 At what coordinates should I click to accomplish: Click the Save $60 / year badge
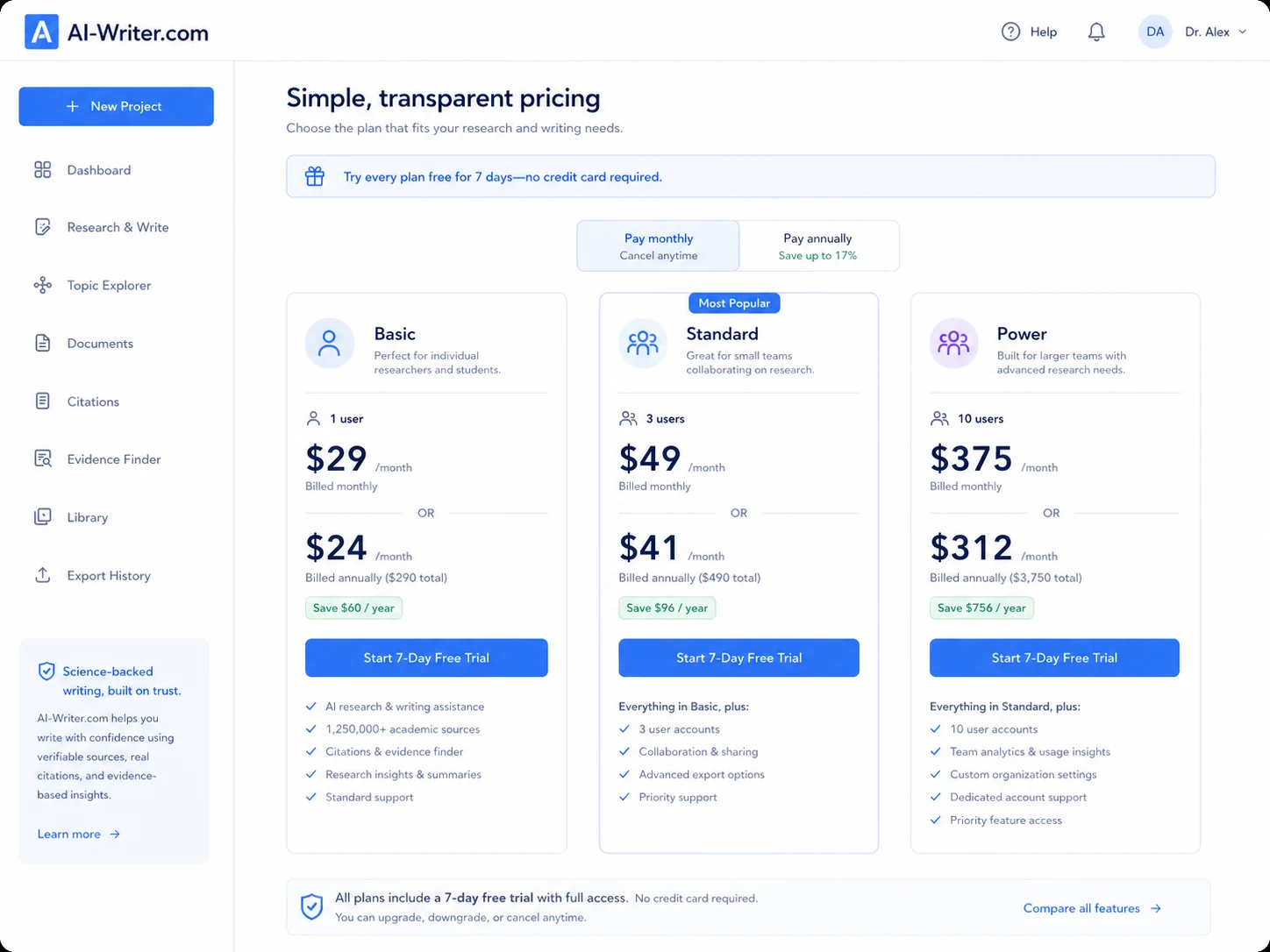tap(353, 607)
